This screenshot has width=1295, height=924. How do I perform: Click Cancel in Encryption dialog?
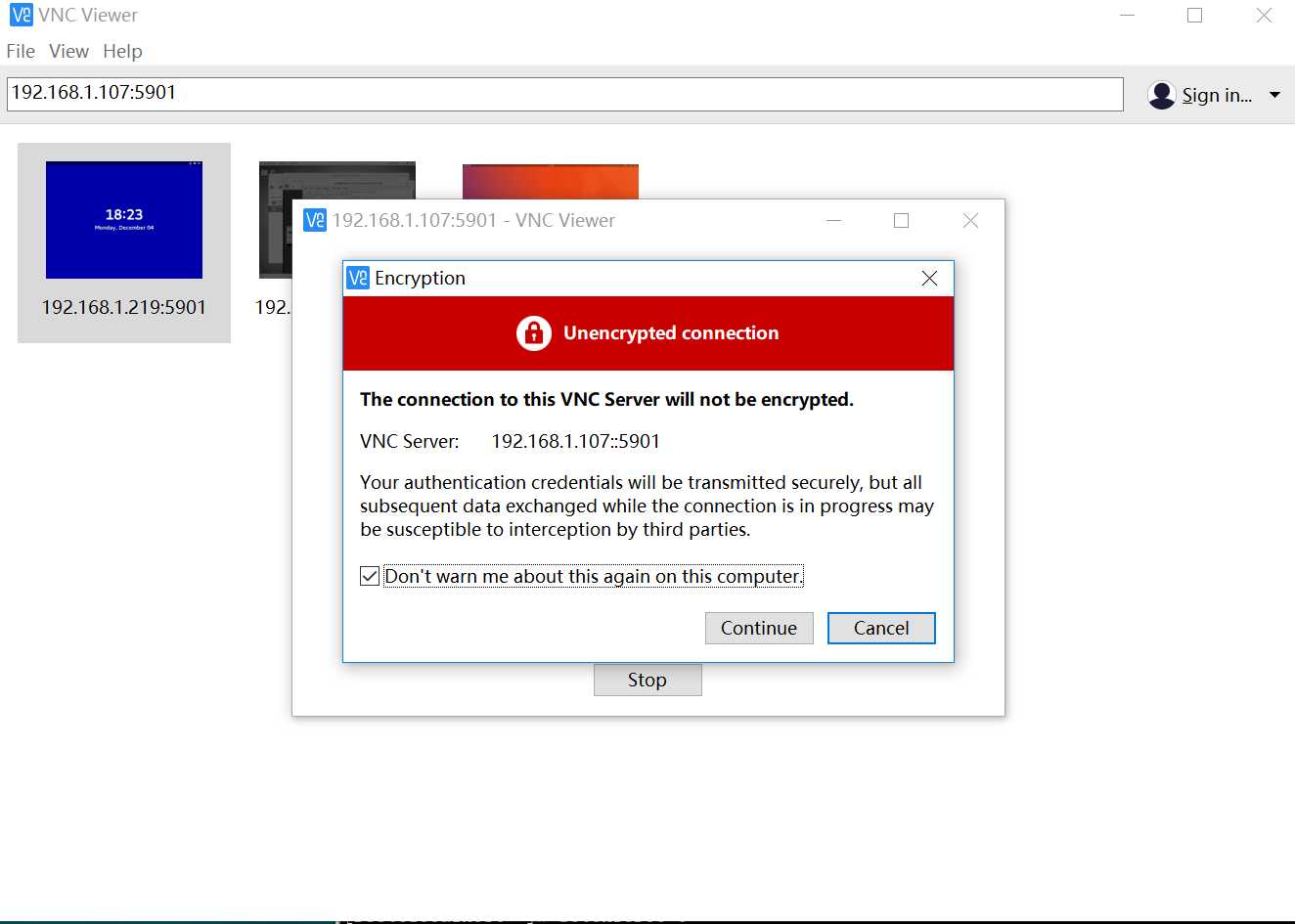tap(881, 628)
